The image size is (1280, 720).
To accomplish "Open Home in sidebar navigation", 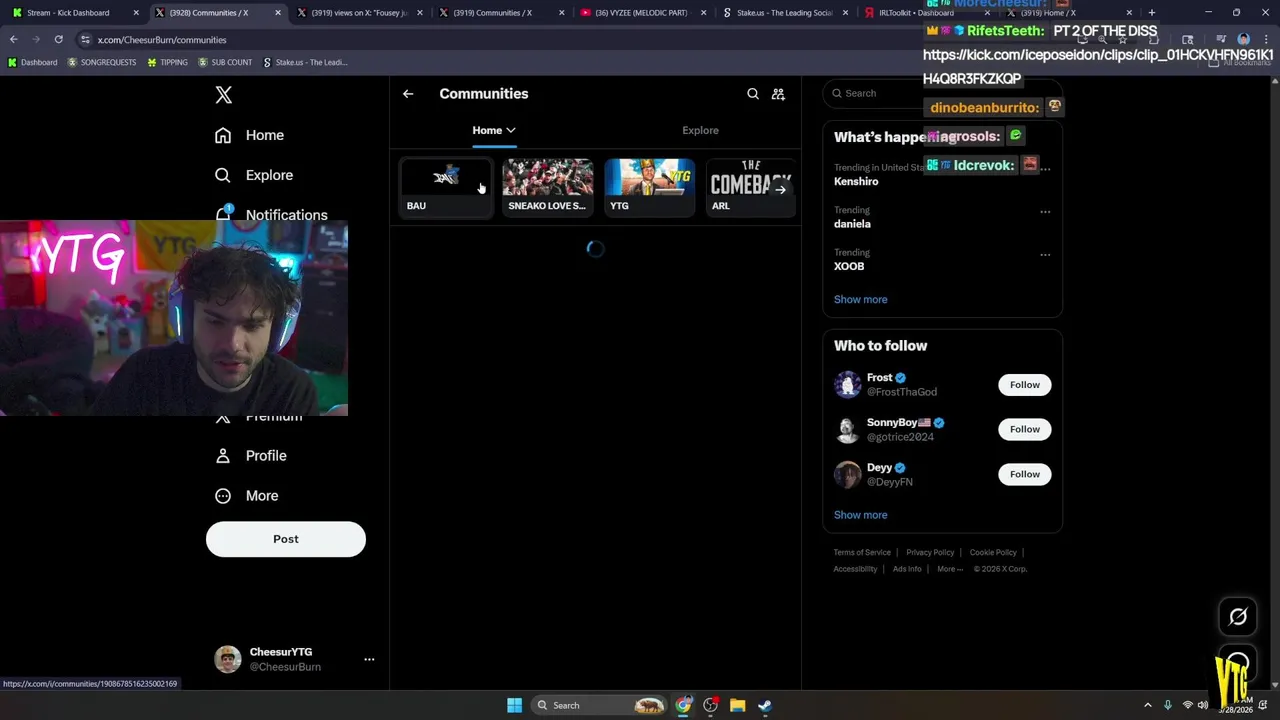I will tap(249, 135).
